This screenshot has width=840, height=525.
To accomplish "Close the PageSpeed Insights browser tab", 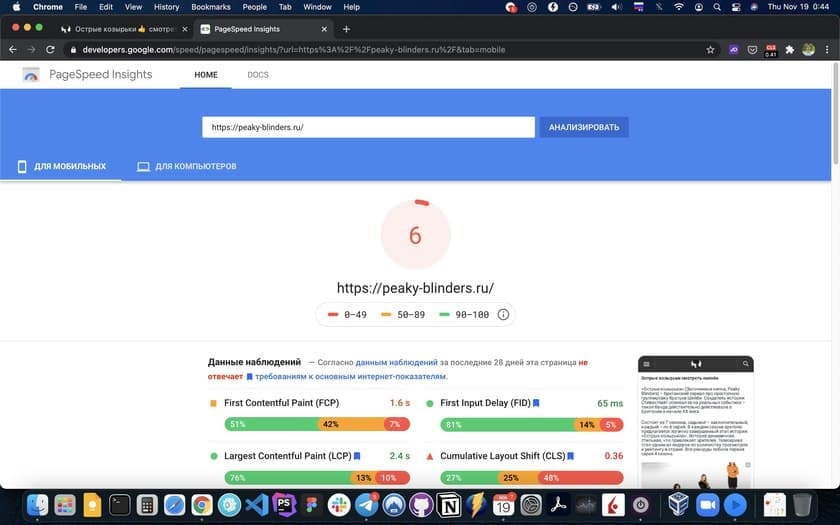I will (x=324, y=29).
